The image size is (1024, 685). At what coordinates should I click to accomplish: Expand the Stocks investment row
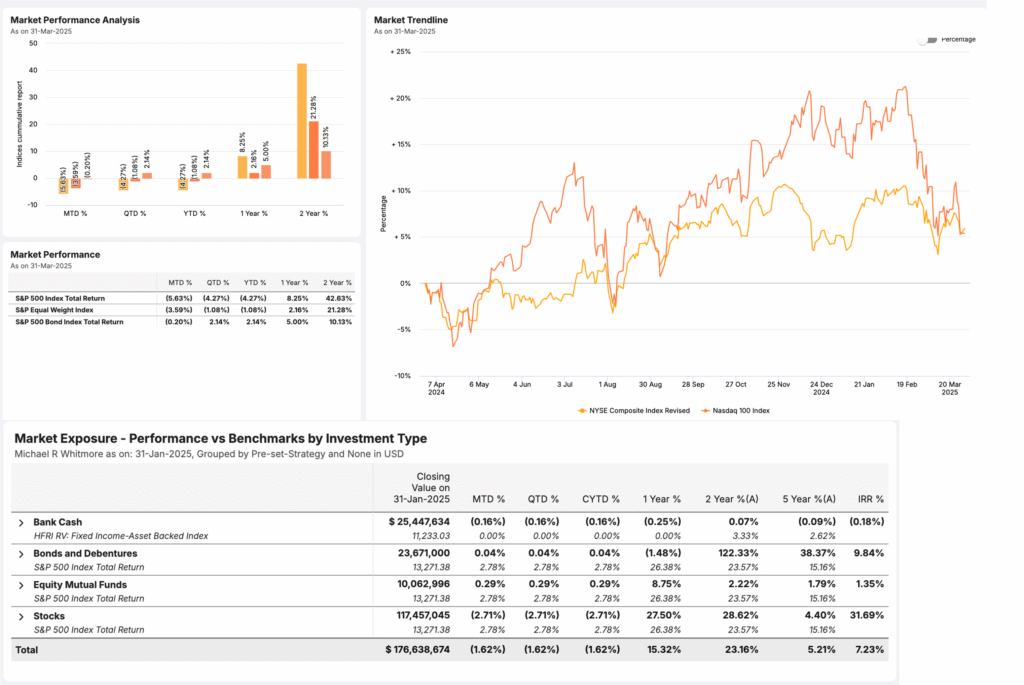[x=21, y=615]
